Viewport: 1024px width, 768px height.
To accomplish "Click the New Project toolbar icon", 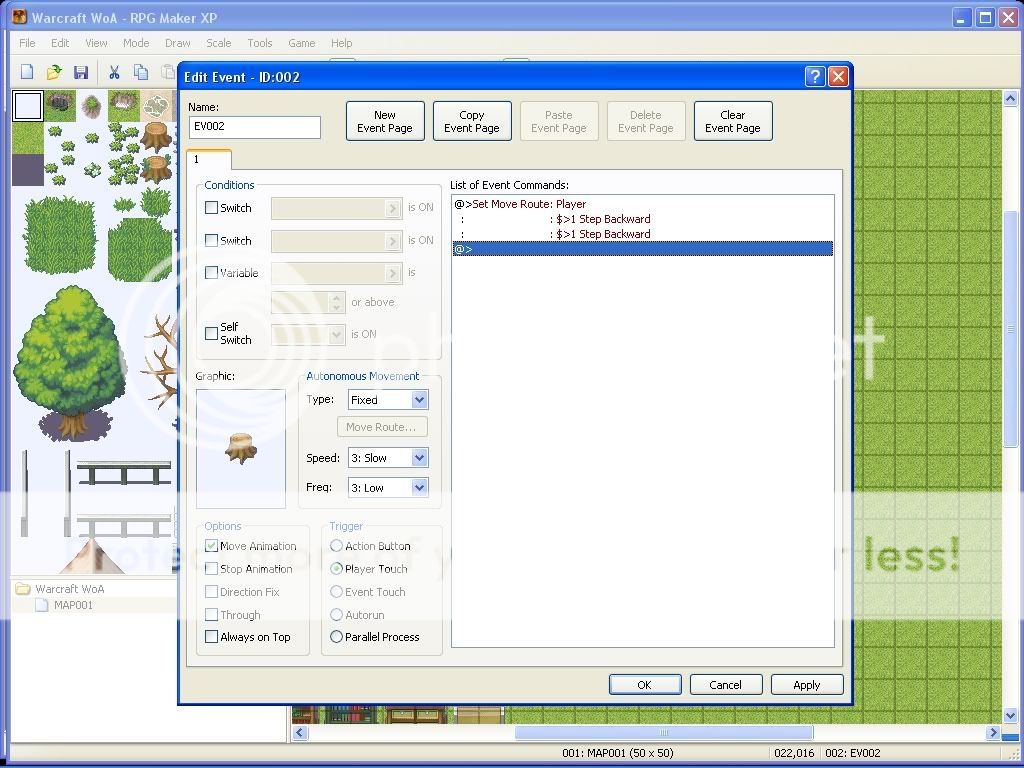I will click(27, 72).
